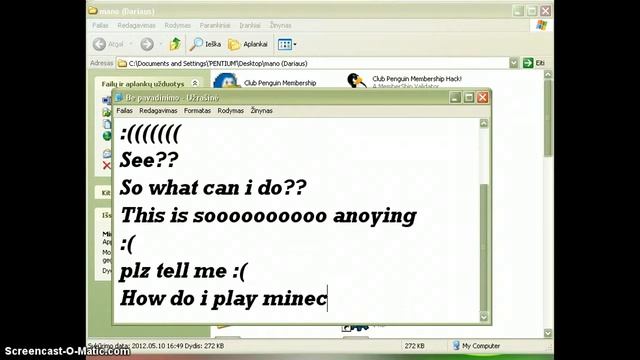Click the Windows flag logo in Explorer
Screen dimensions: 640x360
pos(541,25)
